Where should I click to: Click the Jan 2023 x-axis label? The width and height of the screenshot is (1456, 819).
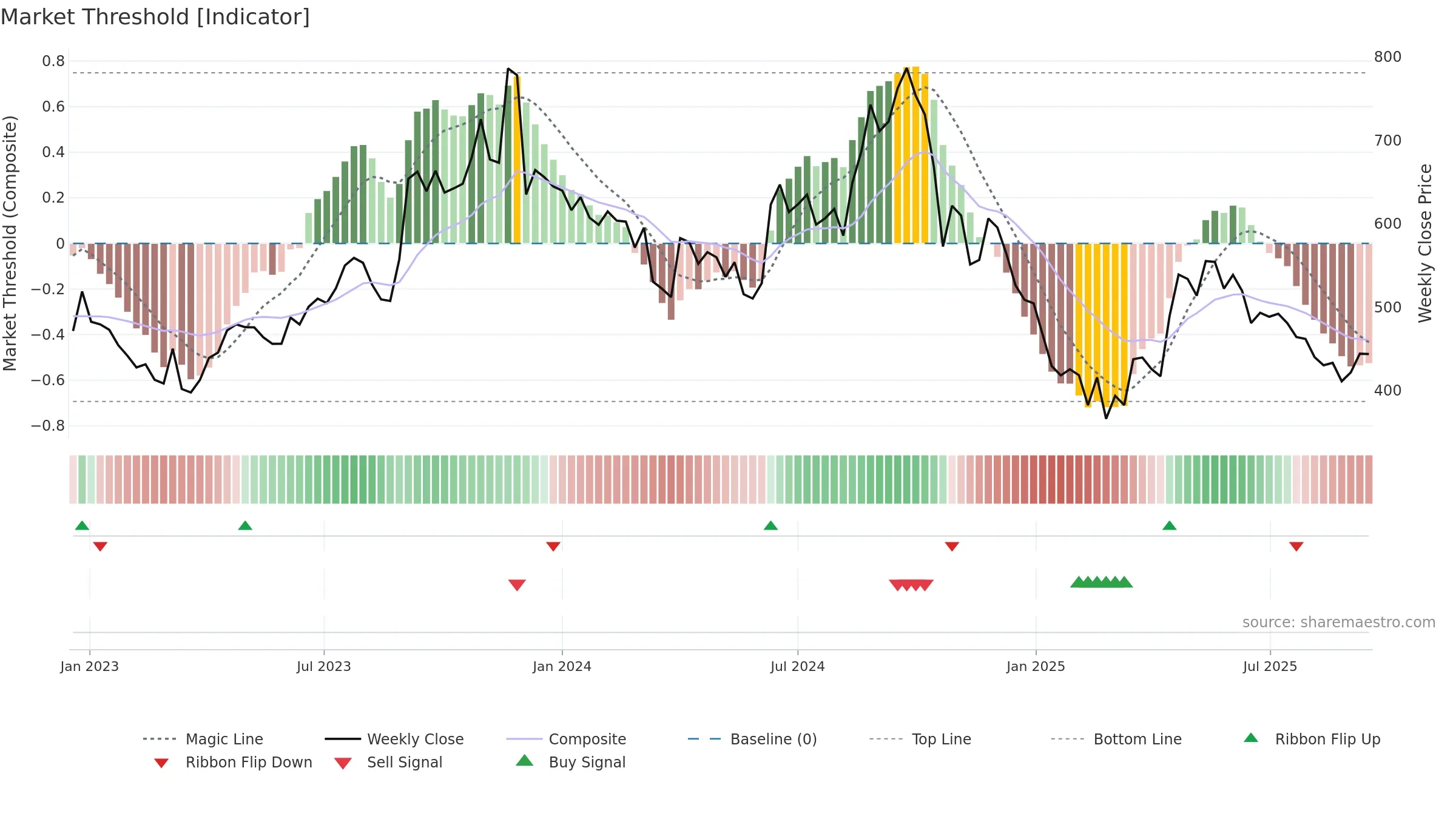90,666
